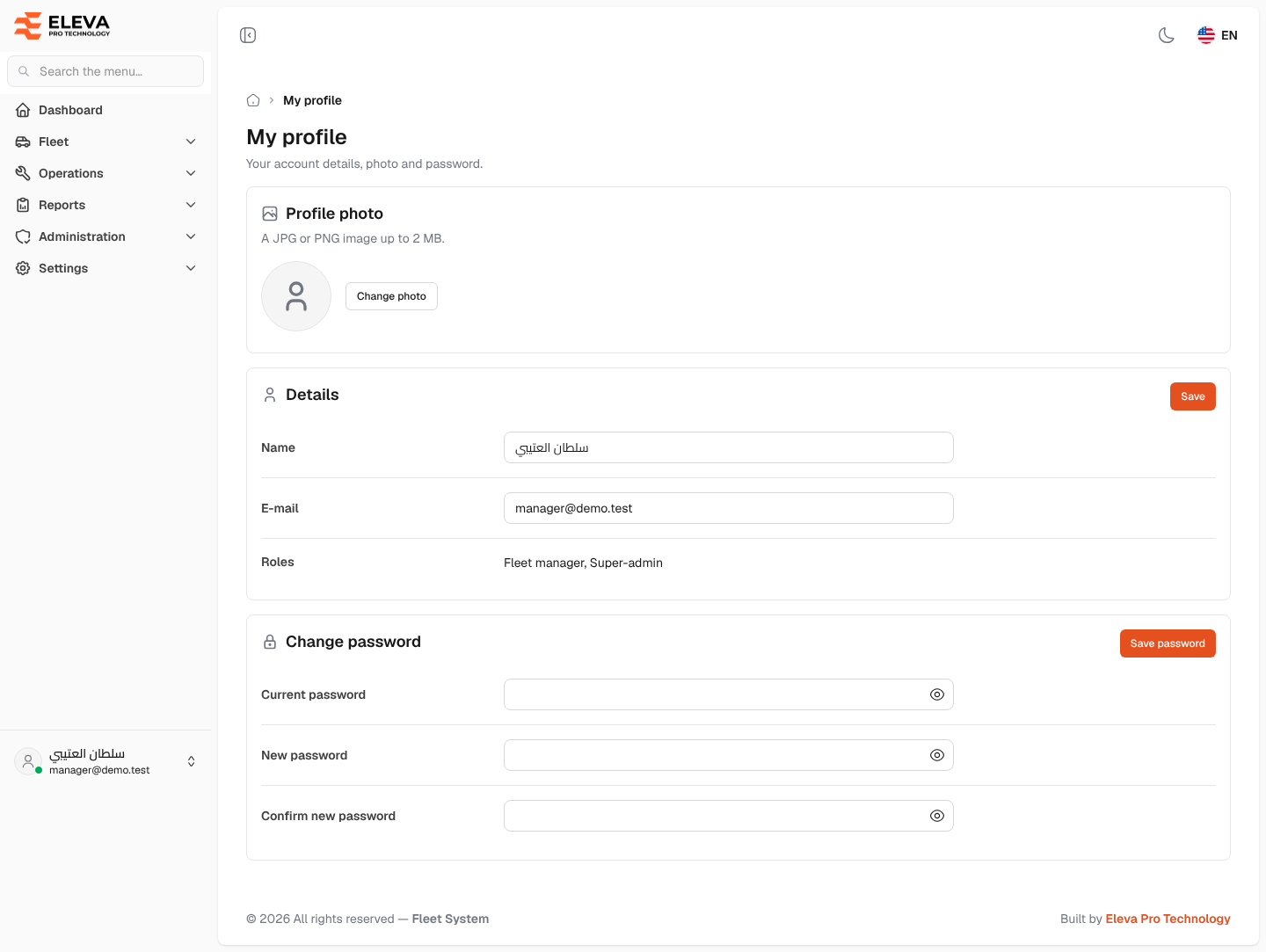Click the Dashboard home icon in sidebar
Viewport: 1266px width, 952px height.
[23, 110]
